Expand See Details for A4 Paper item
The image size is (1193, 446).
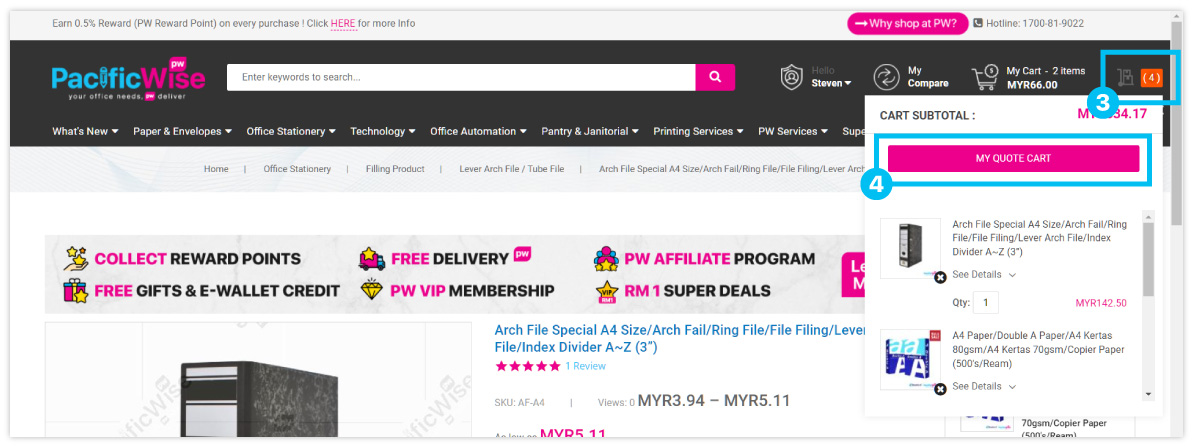984,387
